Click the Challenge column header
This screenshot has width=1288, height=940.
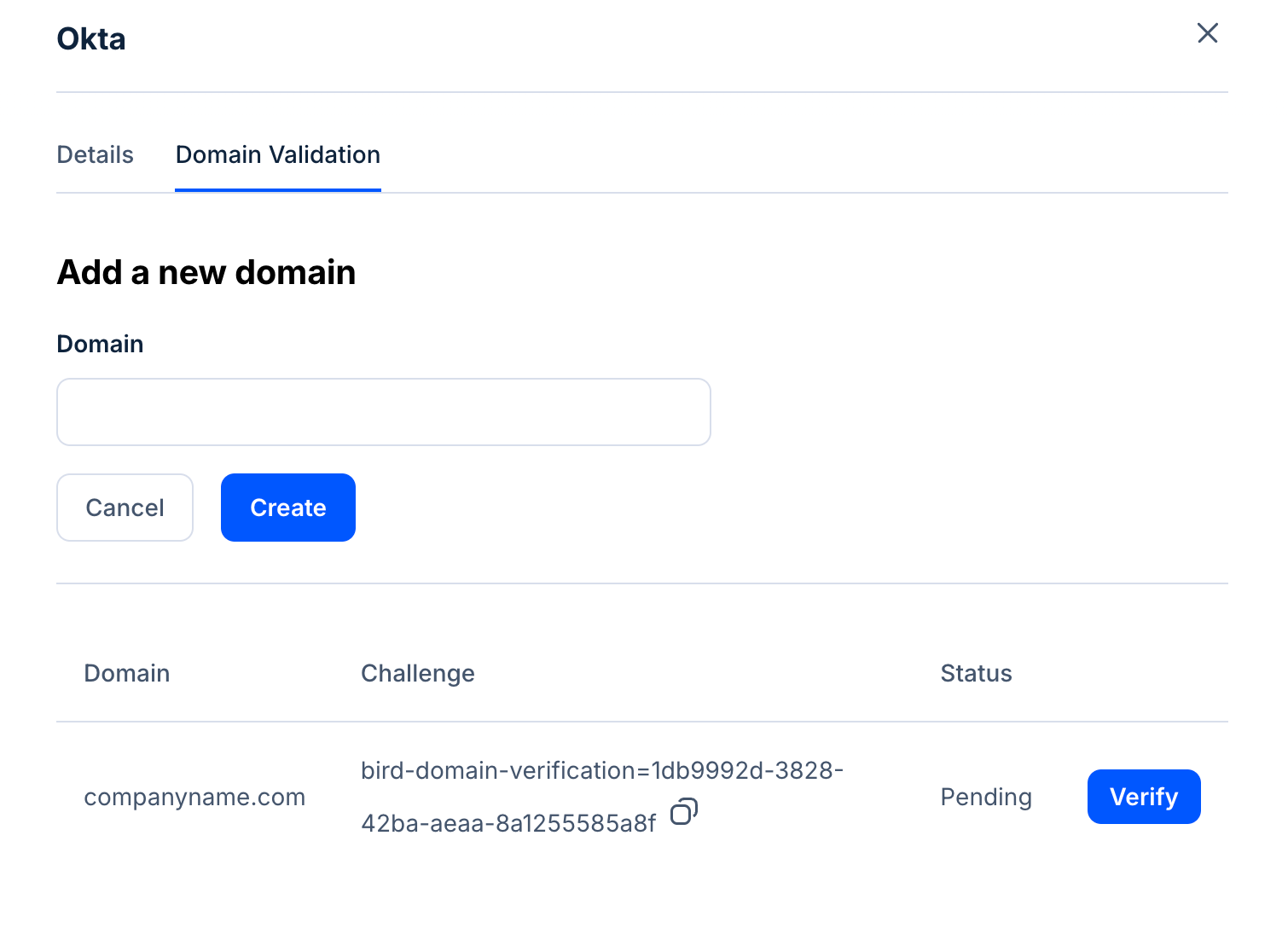click(418, 673)
